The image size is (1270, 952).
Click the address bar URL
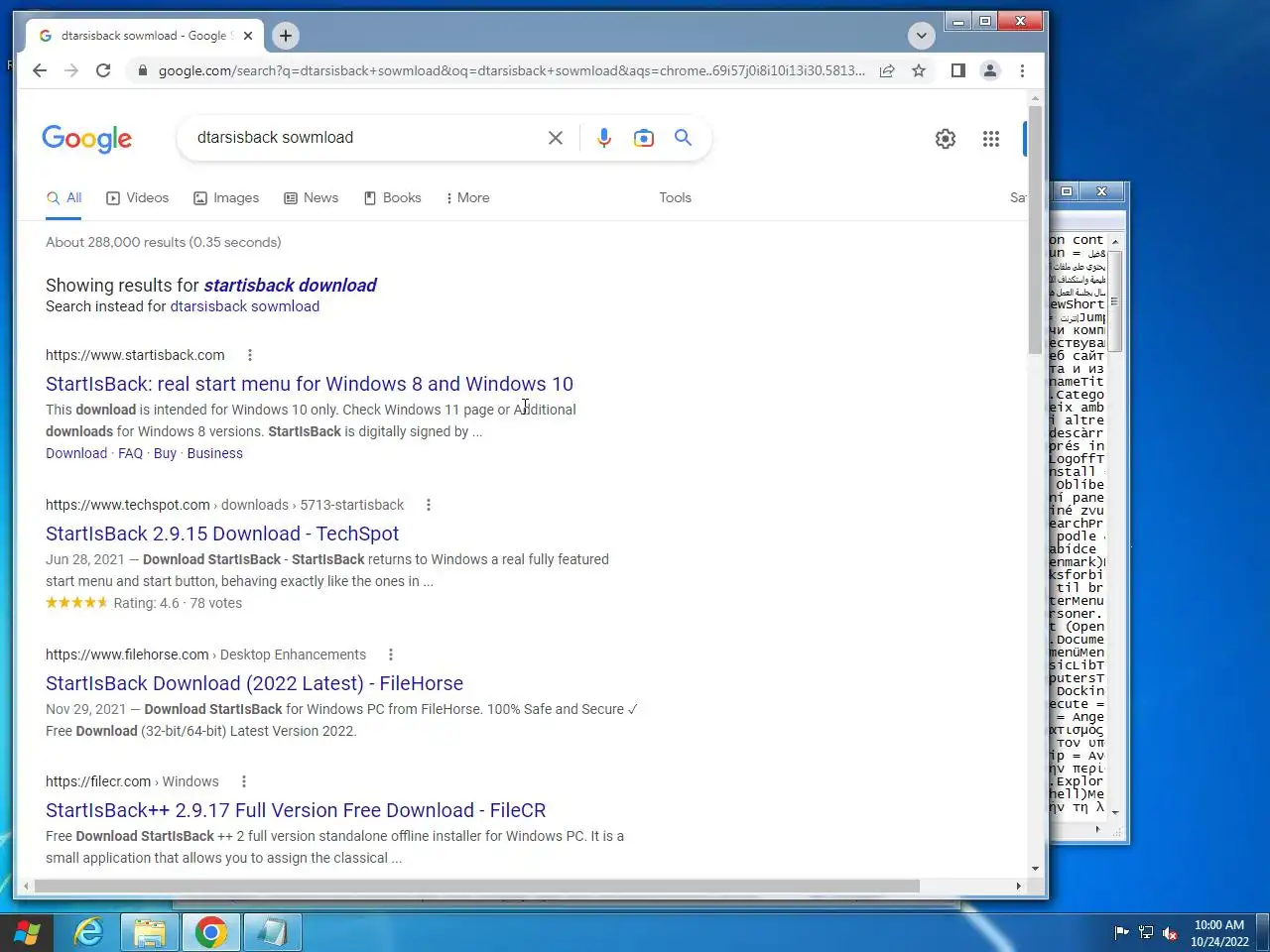click(512, 70)
